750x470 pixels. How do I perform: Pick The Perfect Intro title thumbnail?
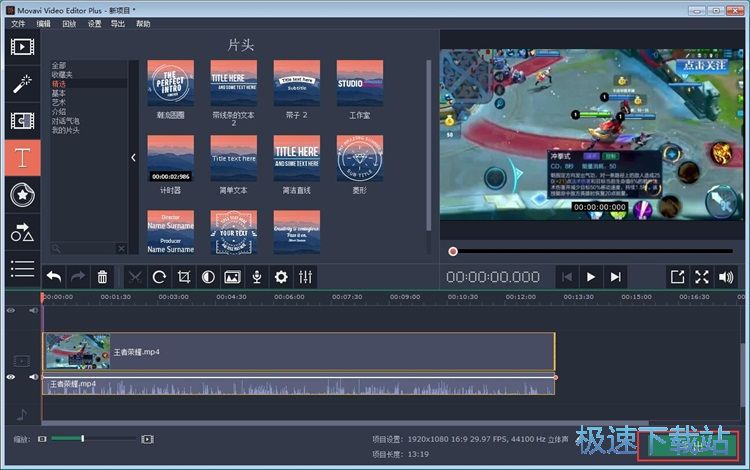(171, 83)
